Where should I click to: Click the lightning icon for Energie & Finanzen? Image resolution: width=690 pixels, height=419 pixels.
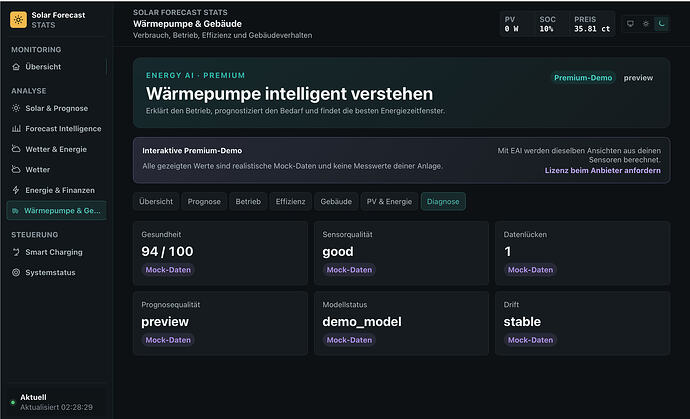[x=16, y=190]
